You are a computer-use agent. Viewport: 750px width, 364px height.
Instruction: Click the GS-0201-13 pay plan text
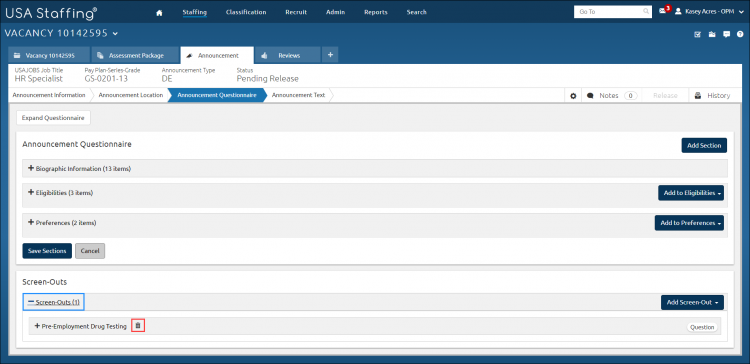106,78
